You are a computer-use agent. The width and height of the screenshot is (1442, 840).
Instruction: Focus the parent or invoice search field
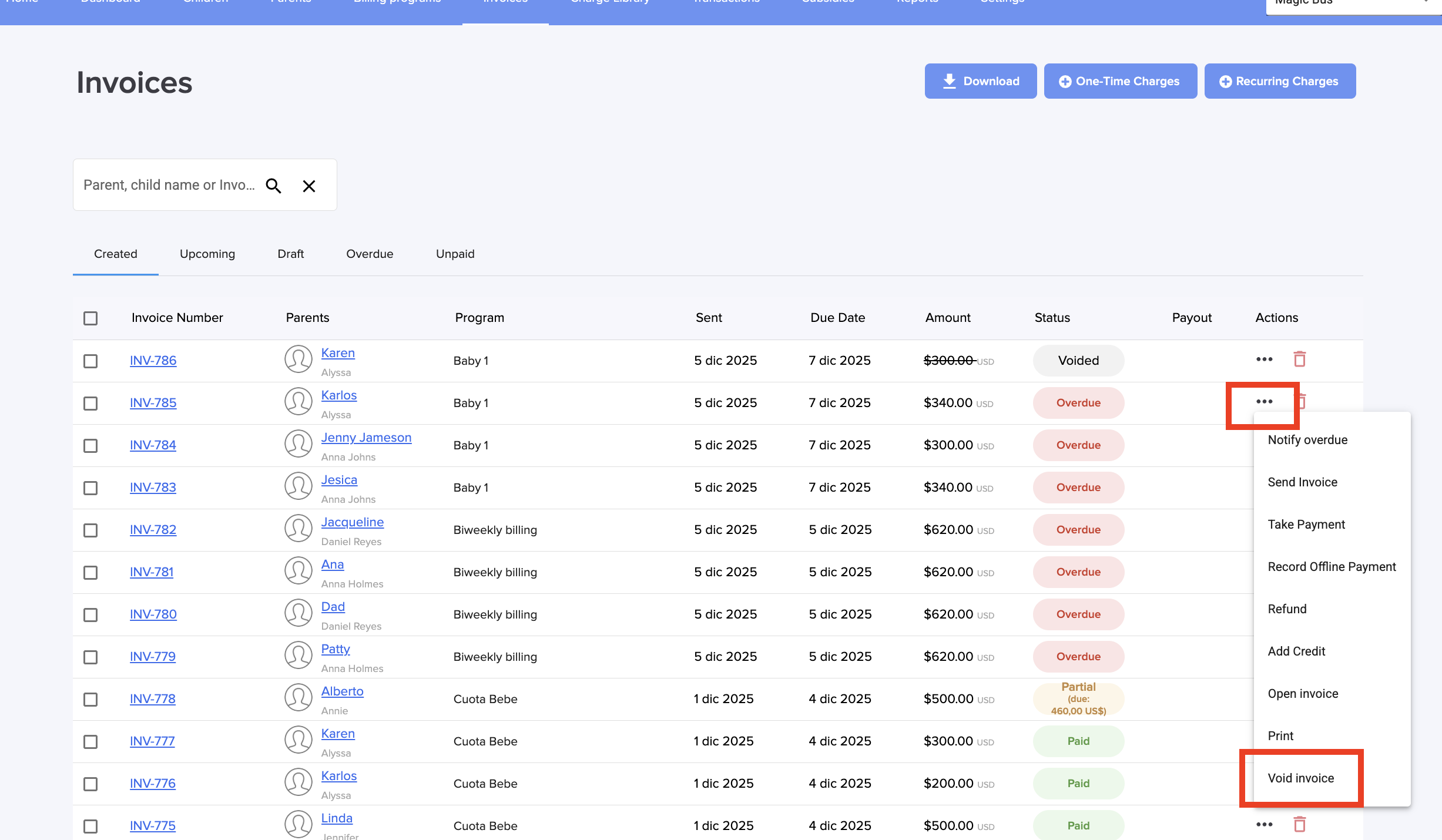(169, 185)
